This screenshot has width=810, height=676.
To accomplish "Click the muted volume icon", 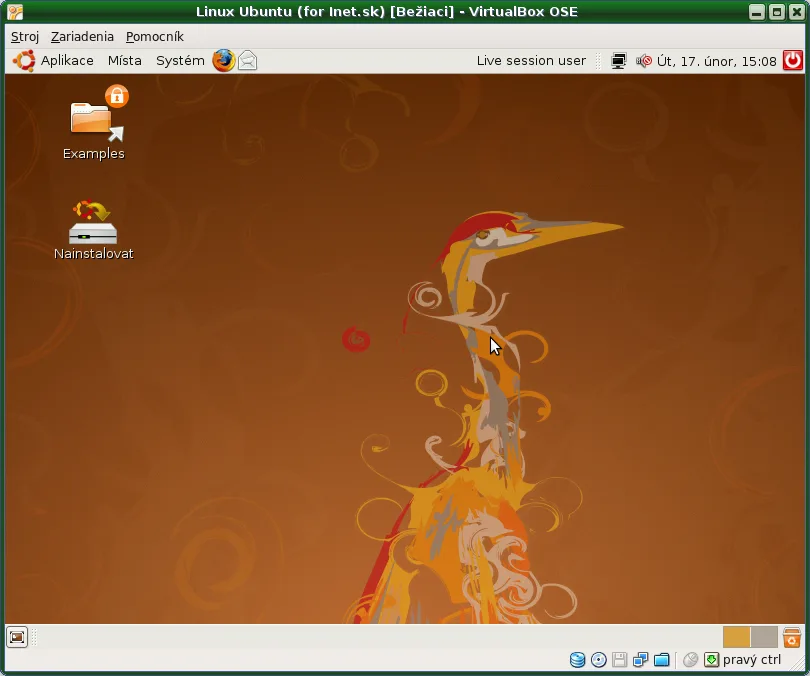I will (x=644, y=61).
